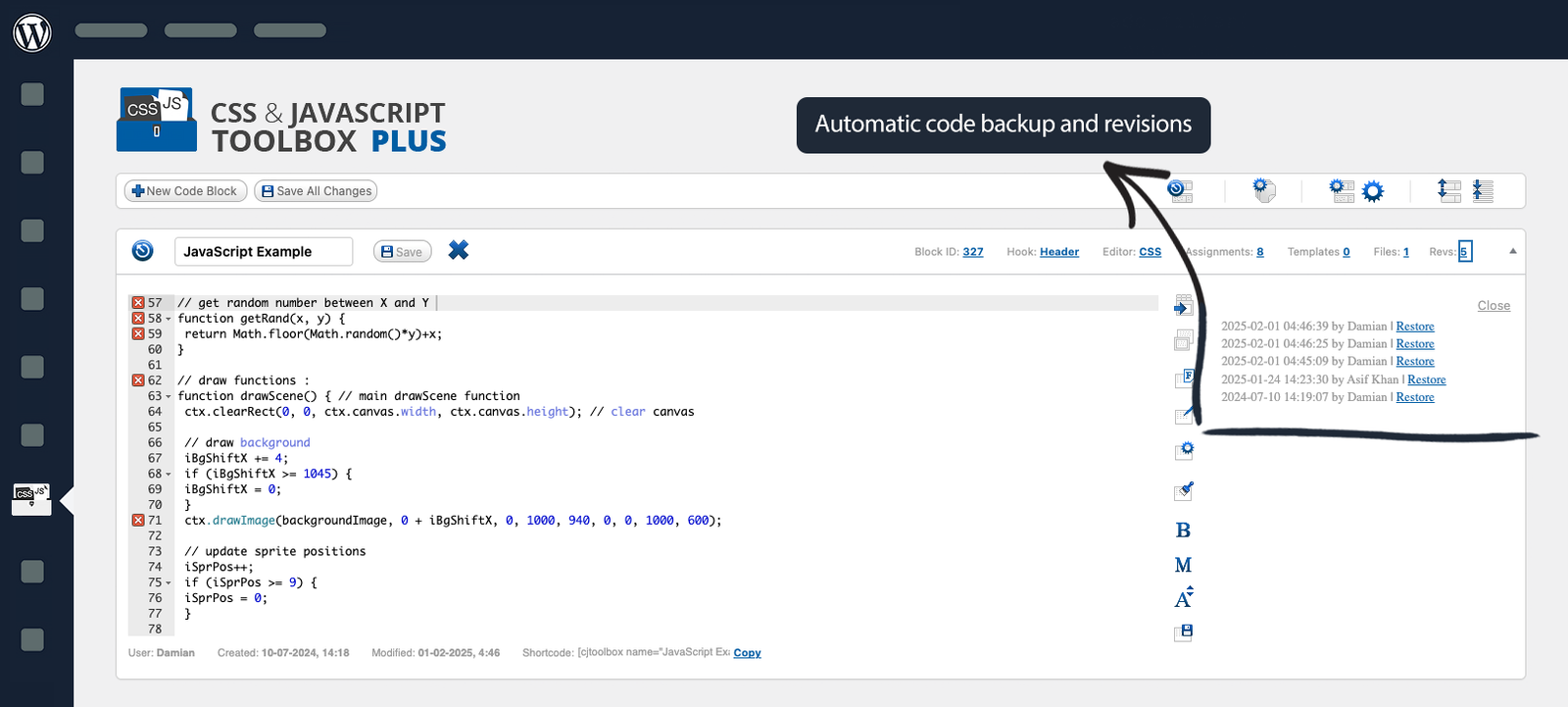The width and height of the screenshot is (1568, 707).
Task: Click the small gear block icon in side toolbar
Action: point(1184,451)
